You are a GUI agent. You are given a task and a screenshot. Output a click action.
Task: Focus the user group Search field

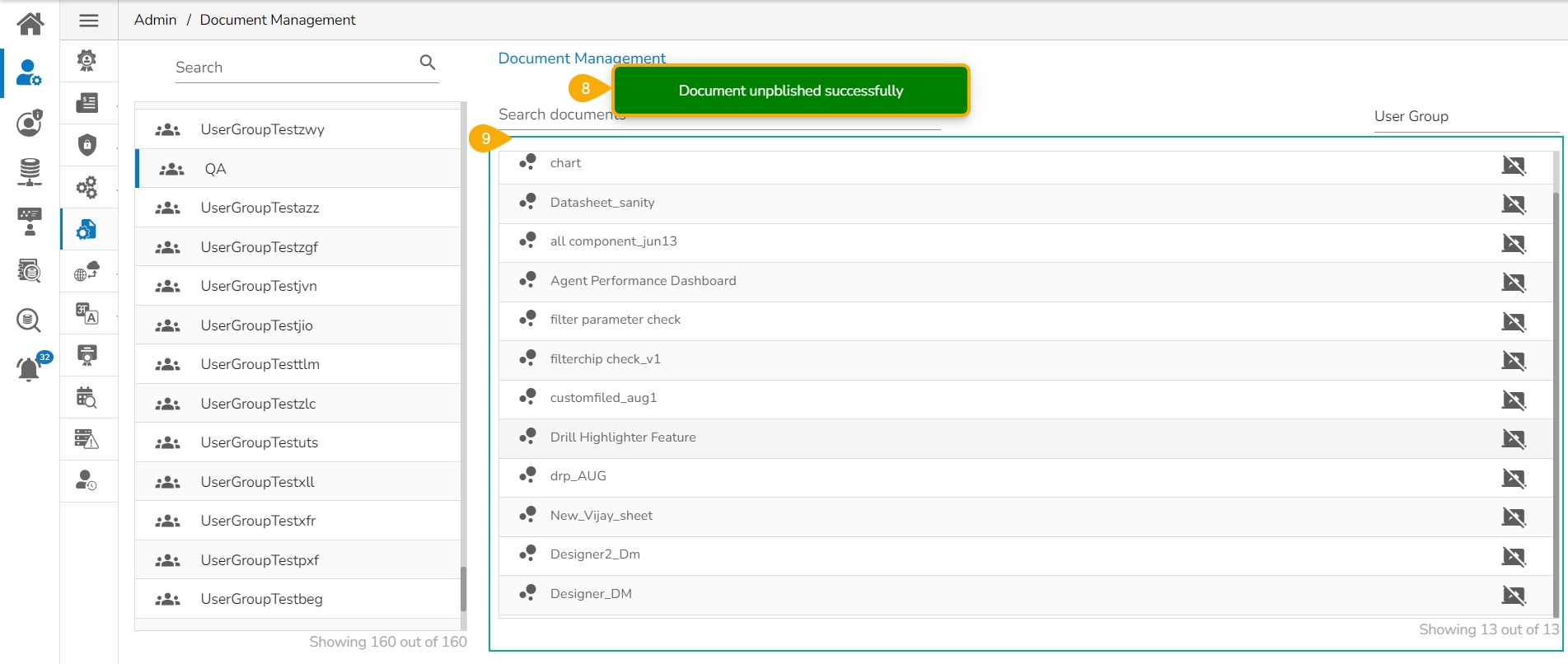(307, 67)
